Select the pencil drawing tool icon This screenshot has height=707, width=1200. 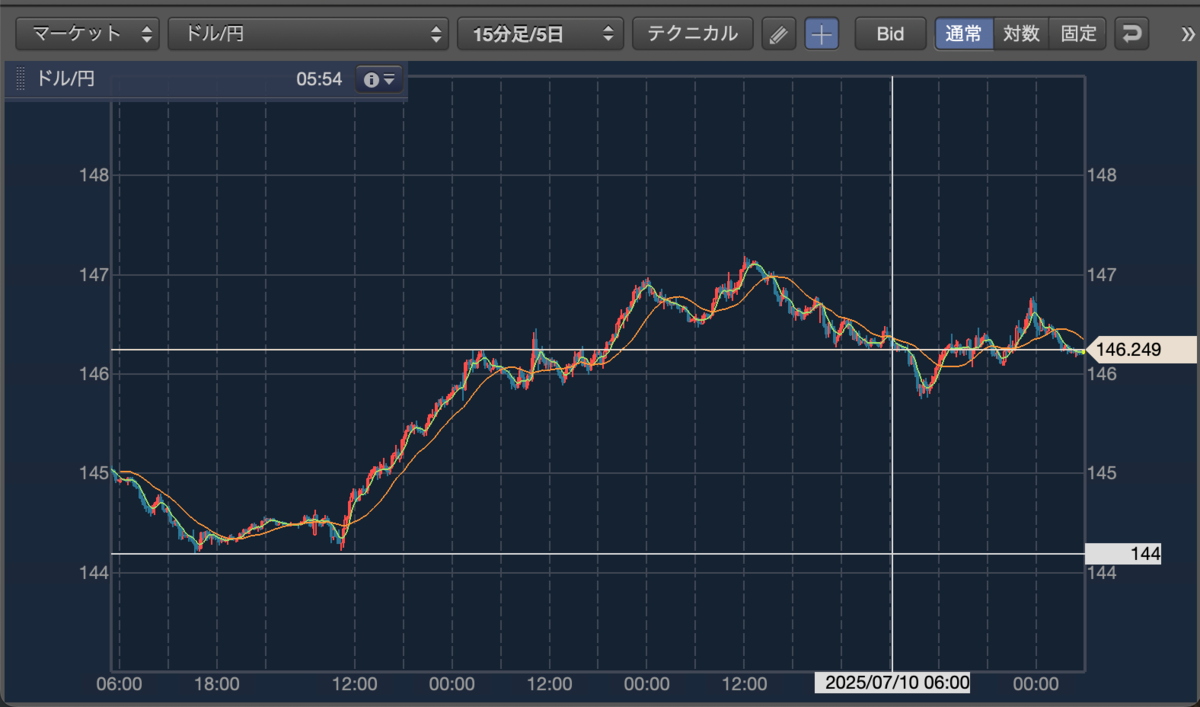coord(778,34)
